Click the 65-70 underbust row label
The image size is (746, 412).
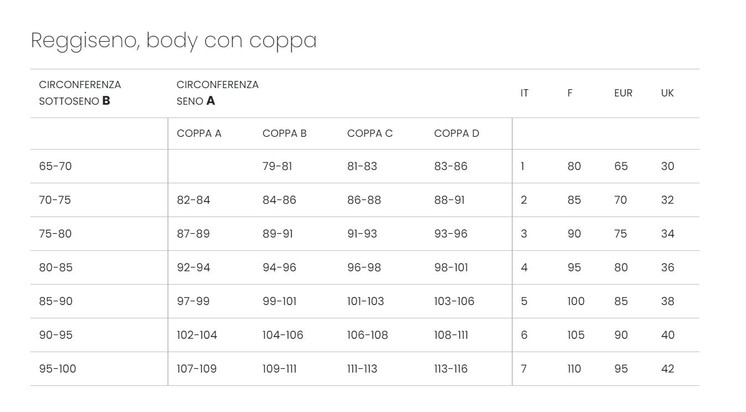[55, 166]
